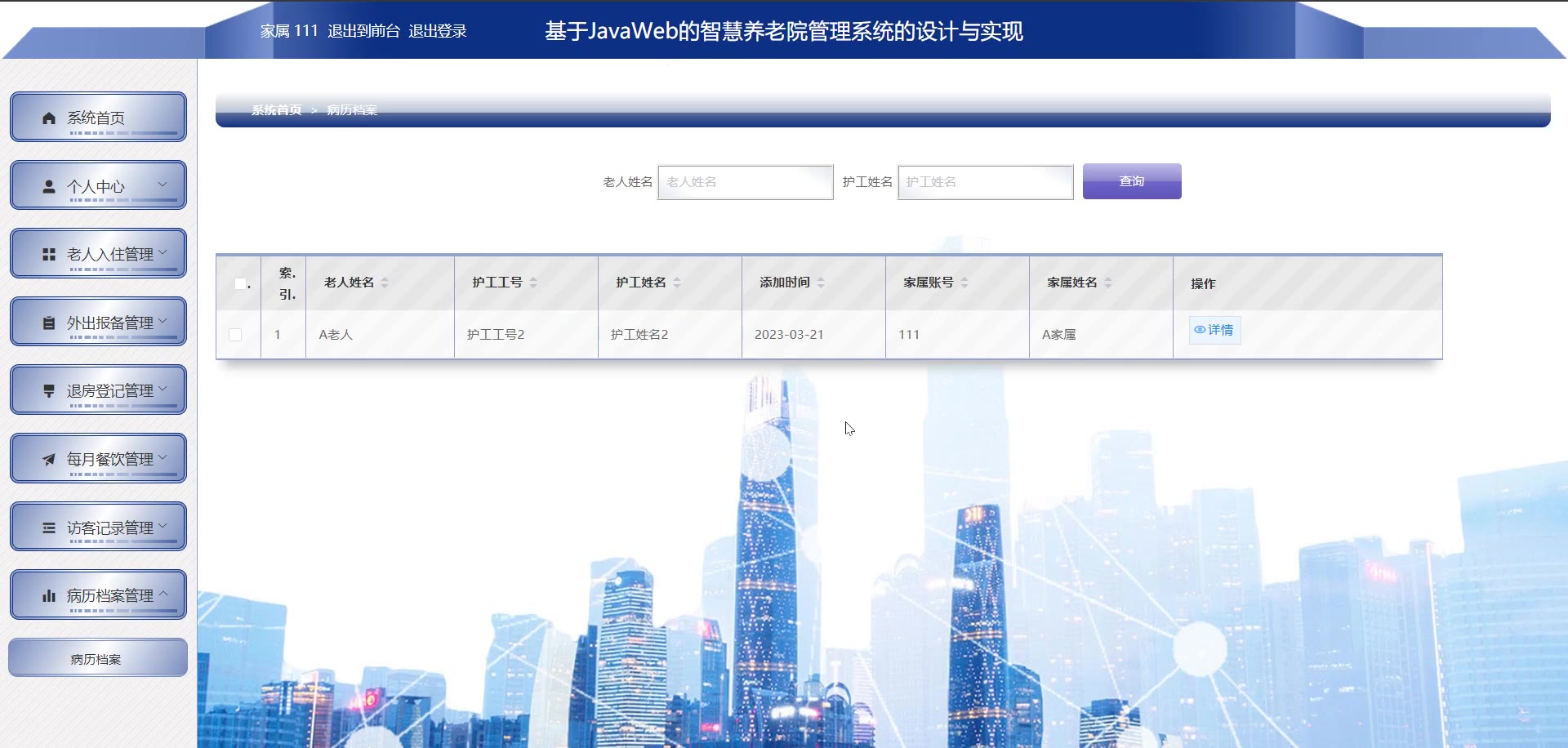Click the eye icon in 详情 button
Image resolution: width=1568 pixels, height=748 pixels.
click(x=1200, y=330)
